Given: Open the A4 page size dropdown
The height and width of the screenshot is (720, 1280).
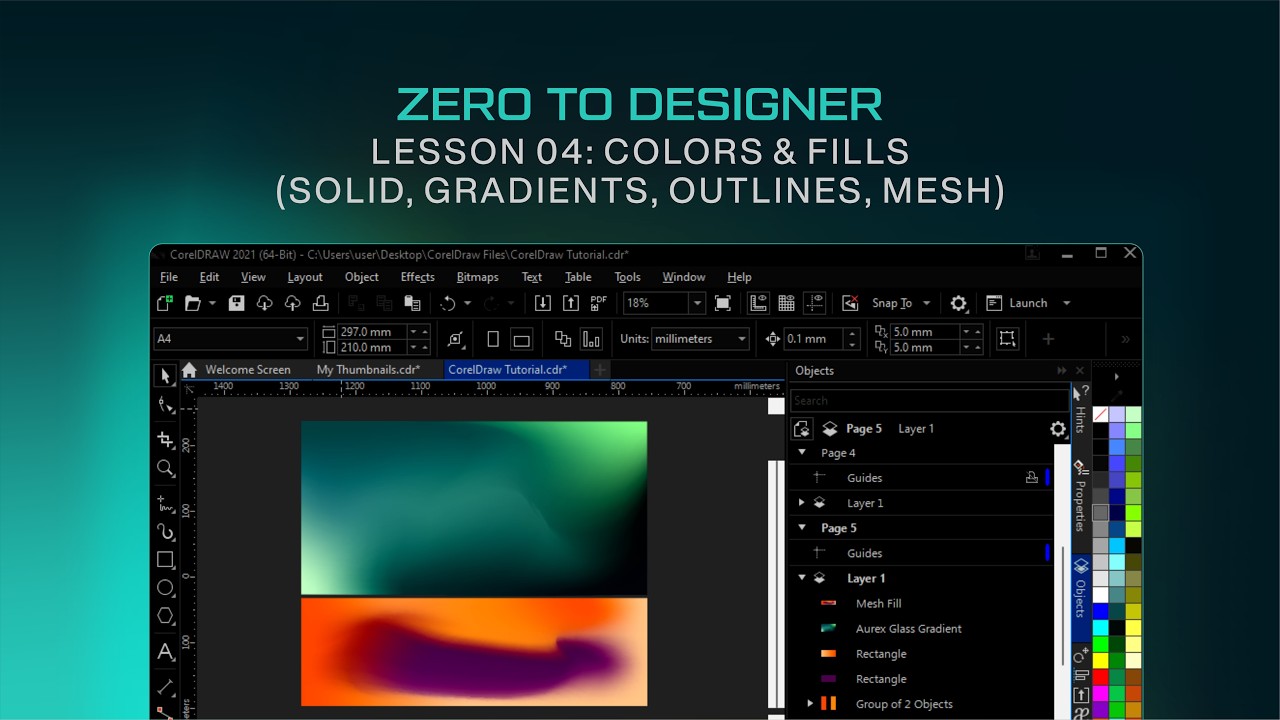Looking at the screenshot, I should tap(300, 339).
